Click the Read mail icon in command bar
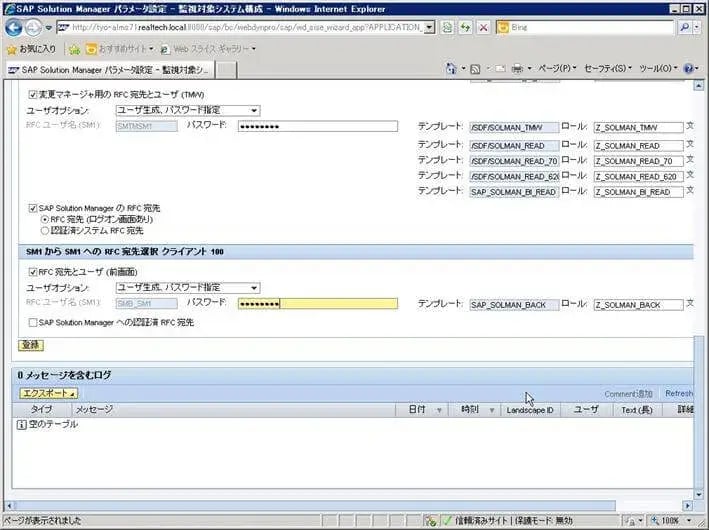The height and width of the screenshot is (530, 709). point(500,69)
